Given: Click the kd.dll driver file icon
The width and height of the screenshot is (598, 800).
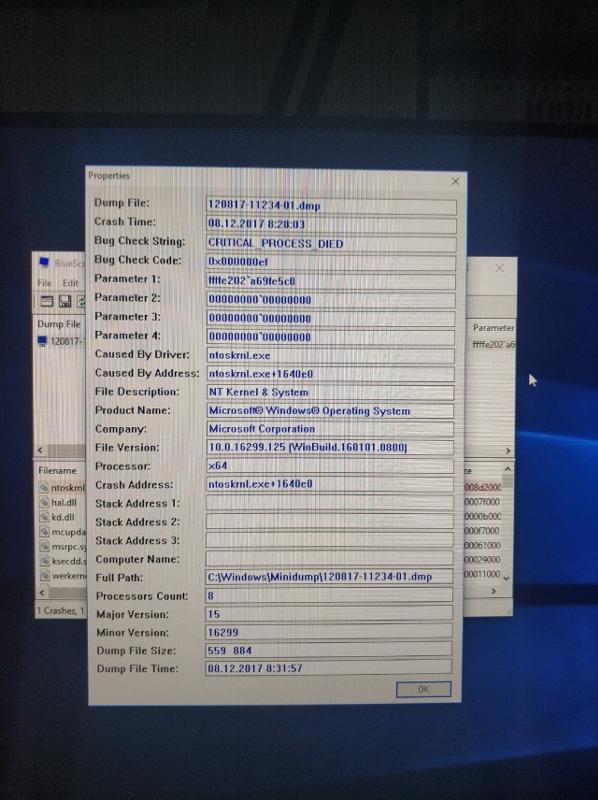Looking at the screenshot, I should click(x=44, y=517).
